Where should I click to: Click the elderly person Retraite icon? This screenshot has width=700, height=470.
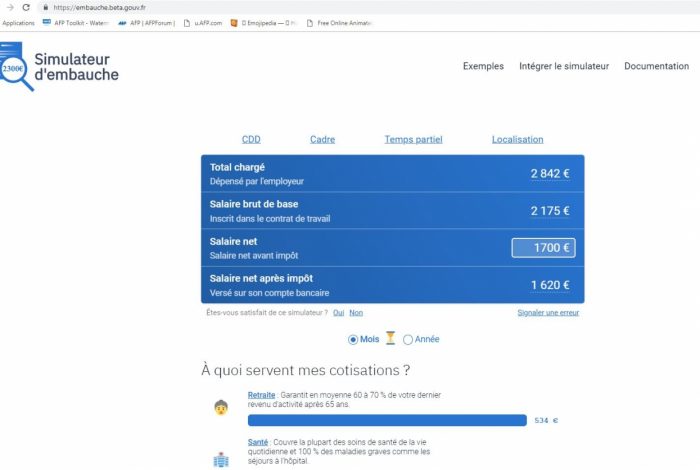point(221,408)
